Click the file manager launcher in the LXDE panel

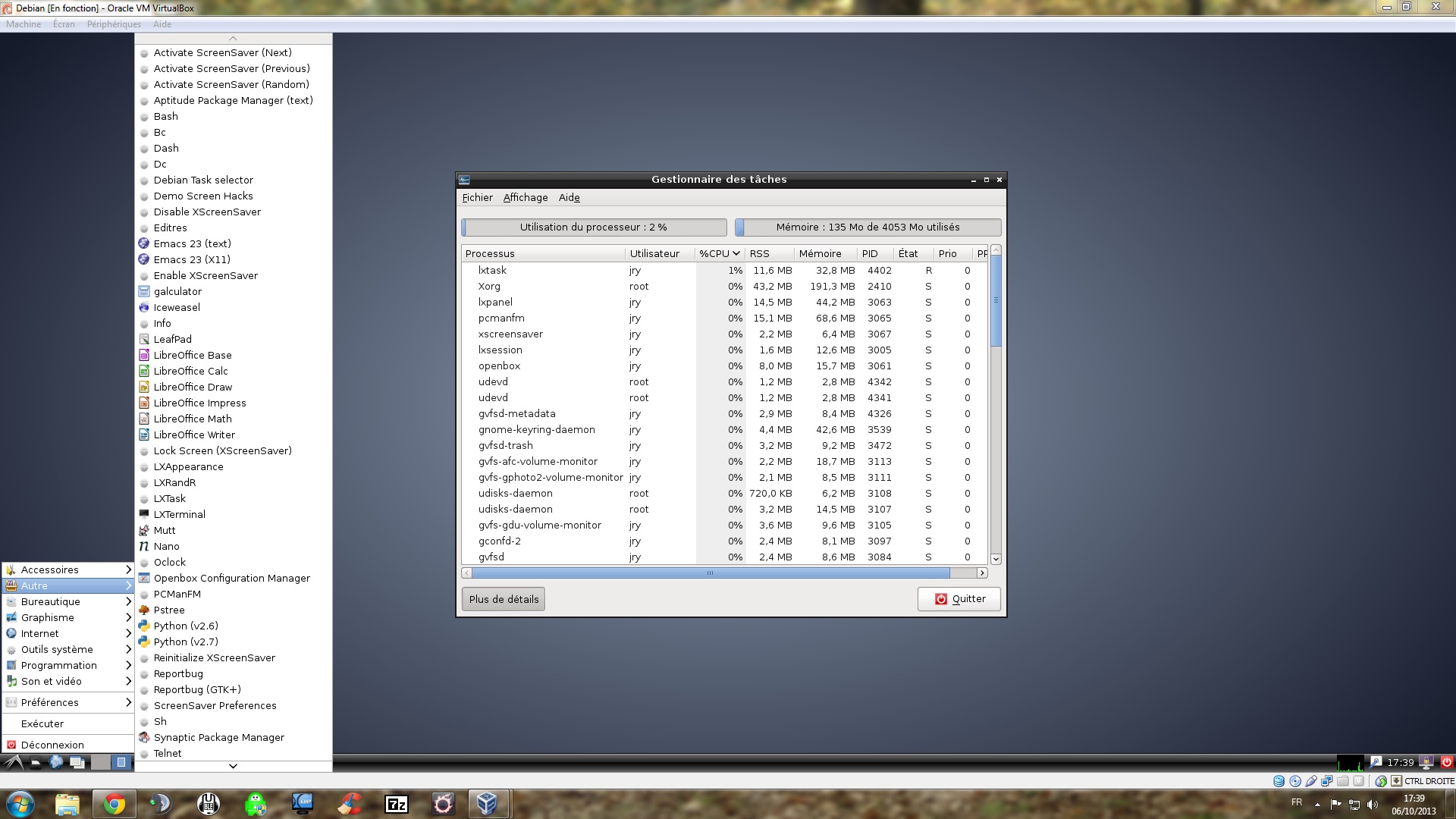[36, 762]
